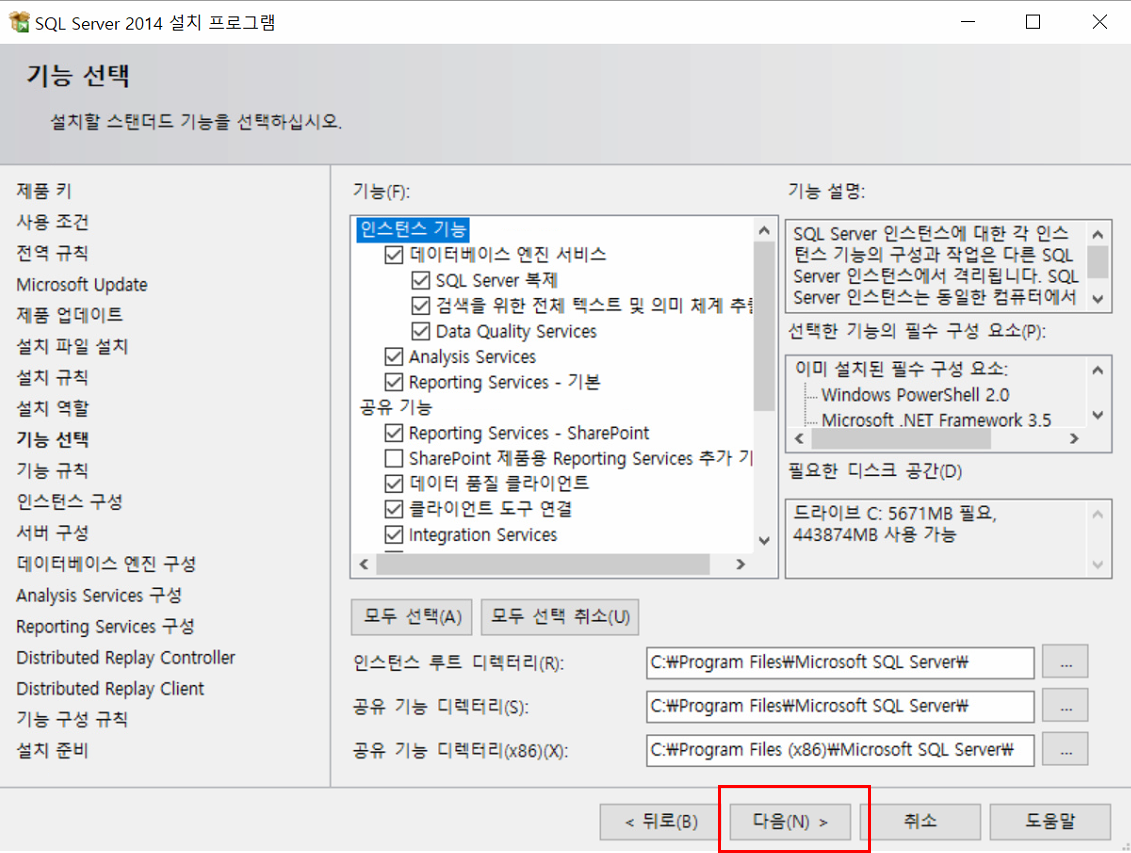Click the Analysis Services 구성 step
This screenshot has width=1131, height=853.
coord(99,596)
